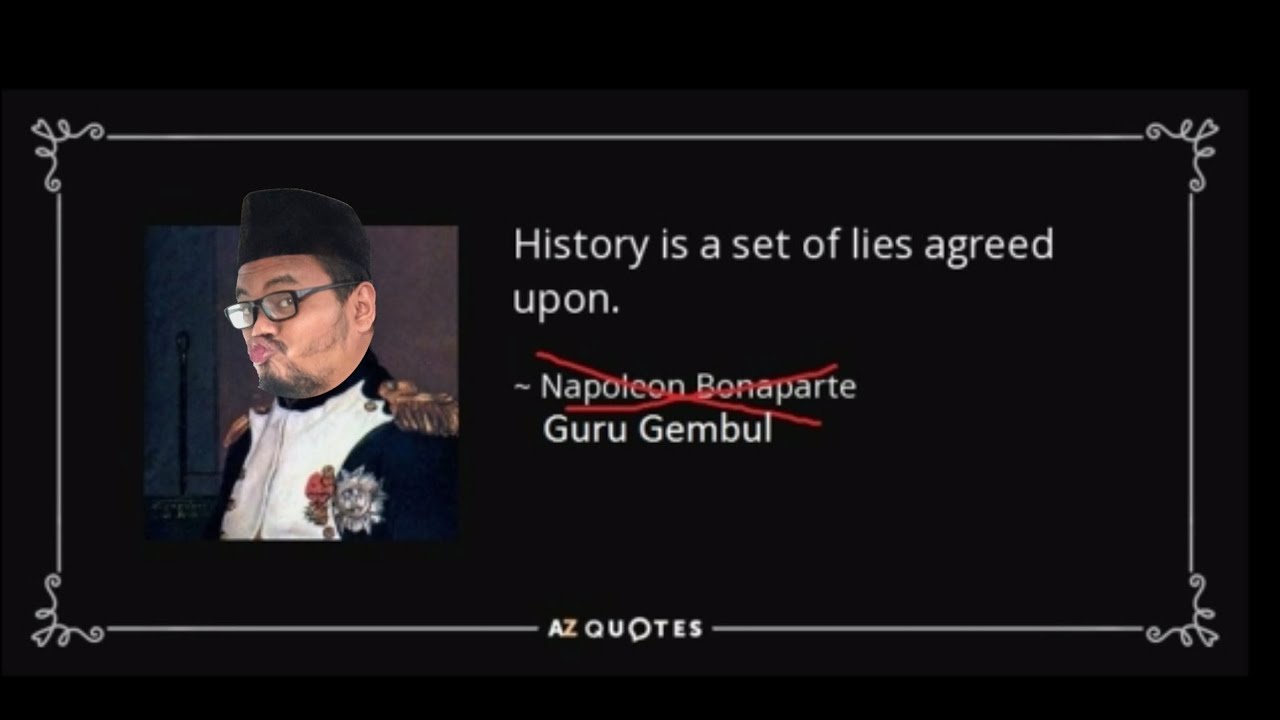The width and height of the screenshot is (1280, 720).
Task: Select the crossed-out Napoleon Bonaparte text
Action: coord(698,386)
